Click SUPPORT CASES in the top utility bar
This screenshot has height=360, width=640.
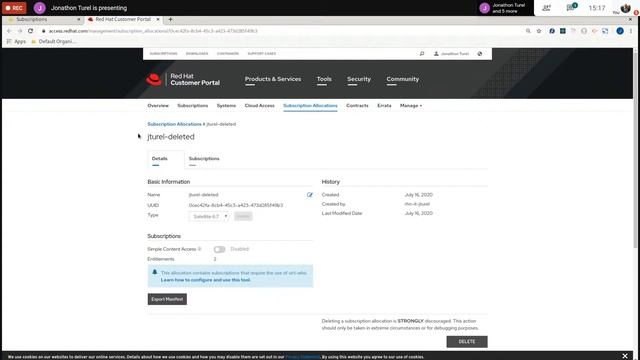(262, 54)
